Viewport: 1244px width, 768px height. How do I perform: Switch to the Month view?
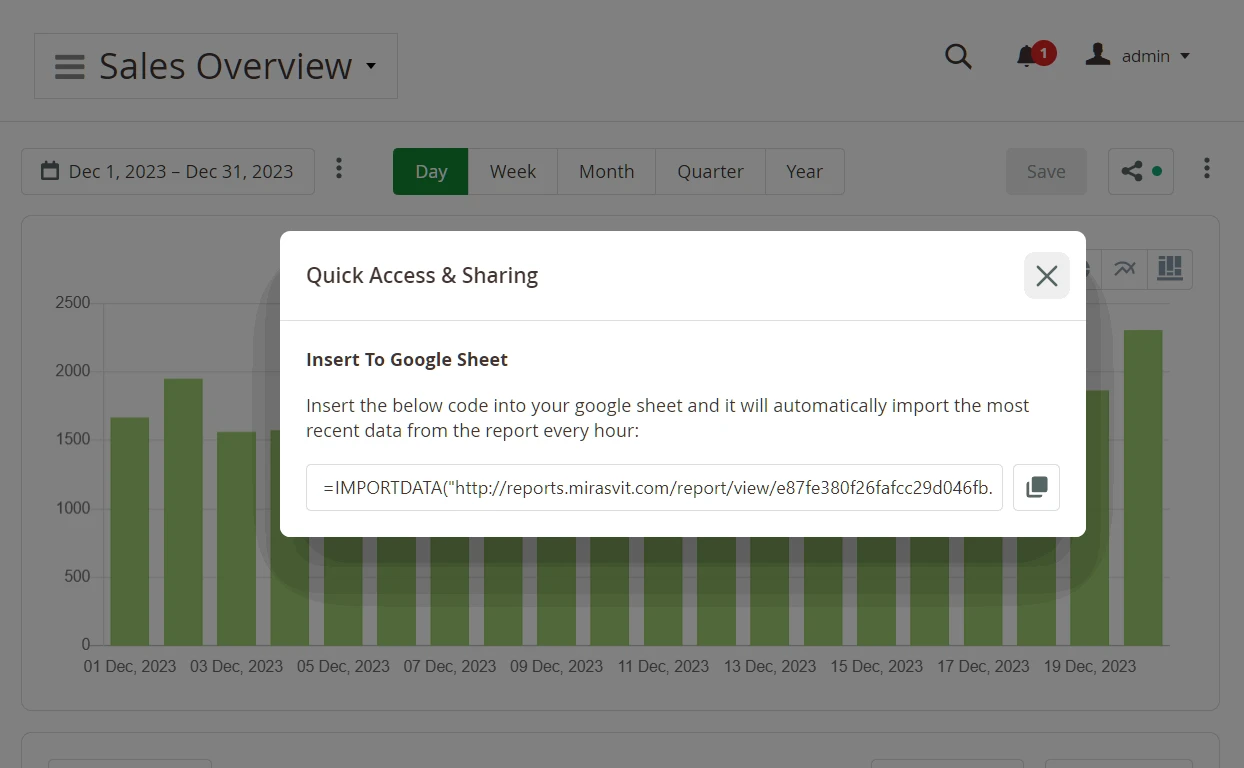[606, 171]
